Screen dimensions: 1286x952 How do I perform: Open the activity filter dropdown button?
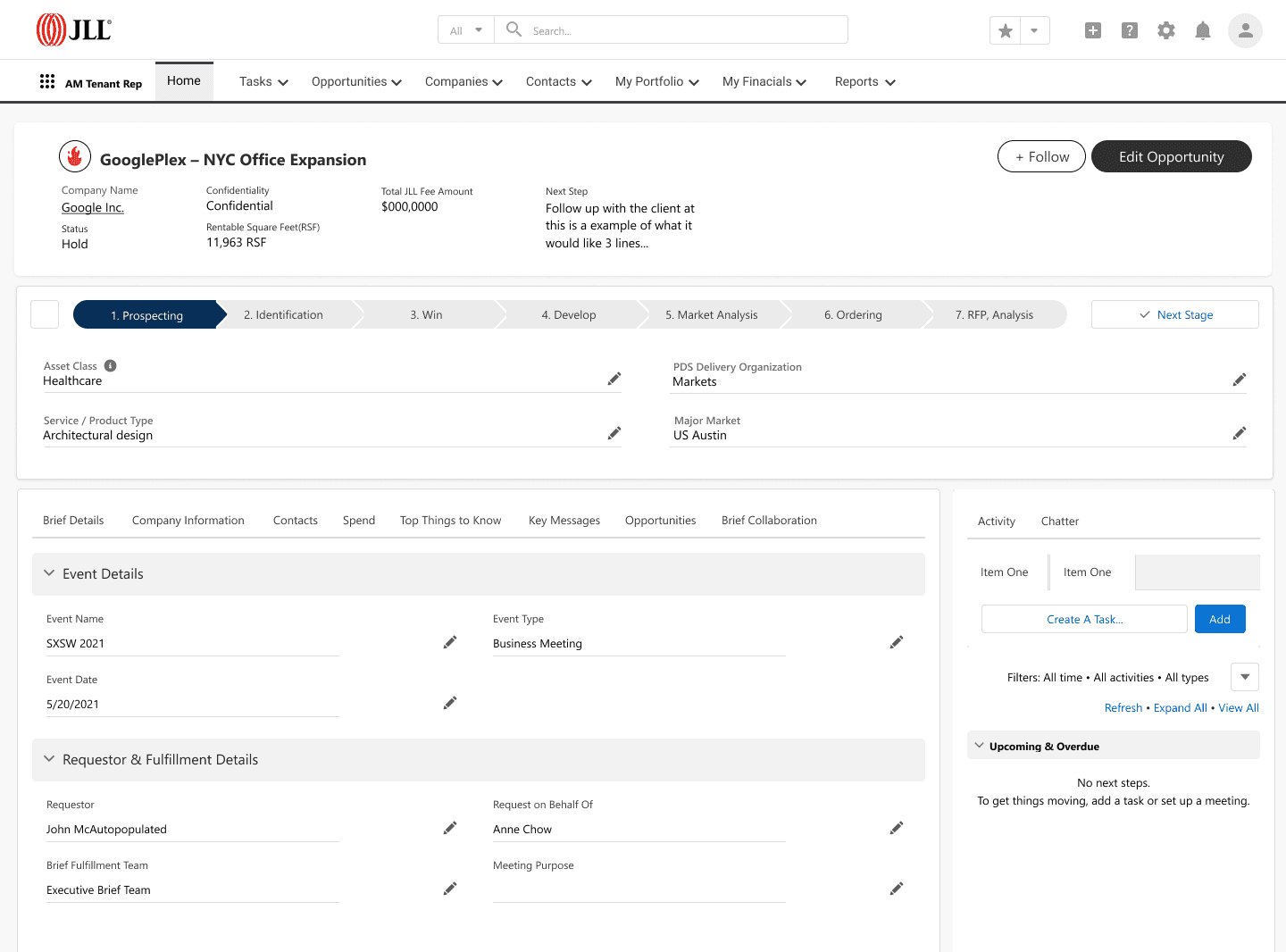point(1245,677)
